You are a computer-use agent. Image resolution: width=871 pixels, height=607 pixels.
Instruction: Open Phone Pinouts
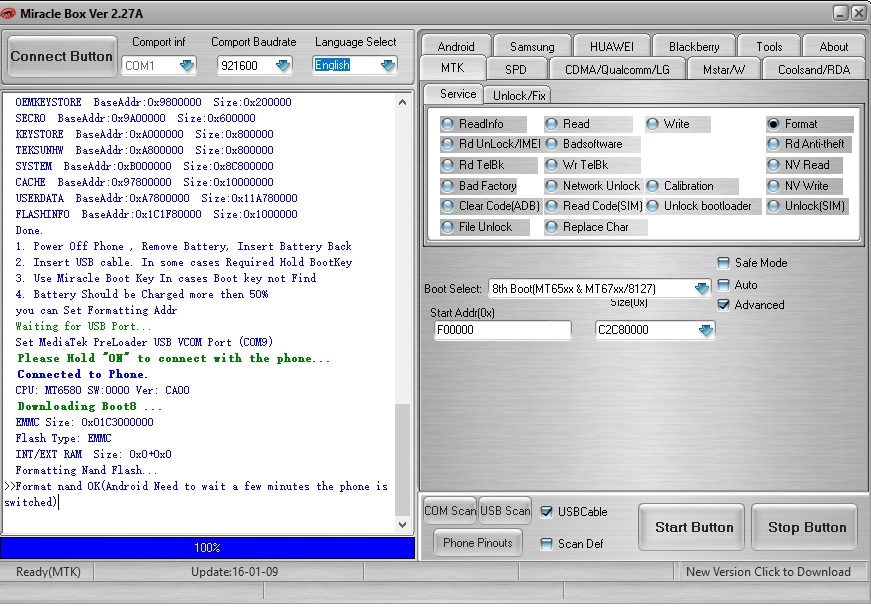[x=478, y=543]
